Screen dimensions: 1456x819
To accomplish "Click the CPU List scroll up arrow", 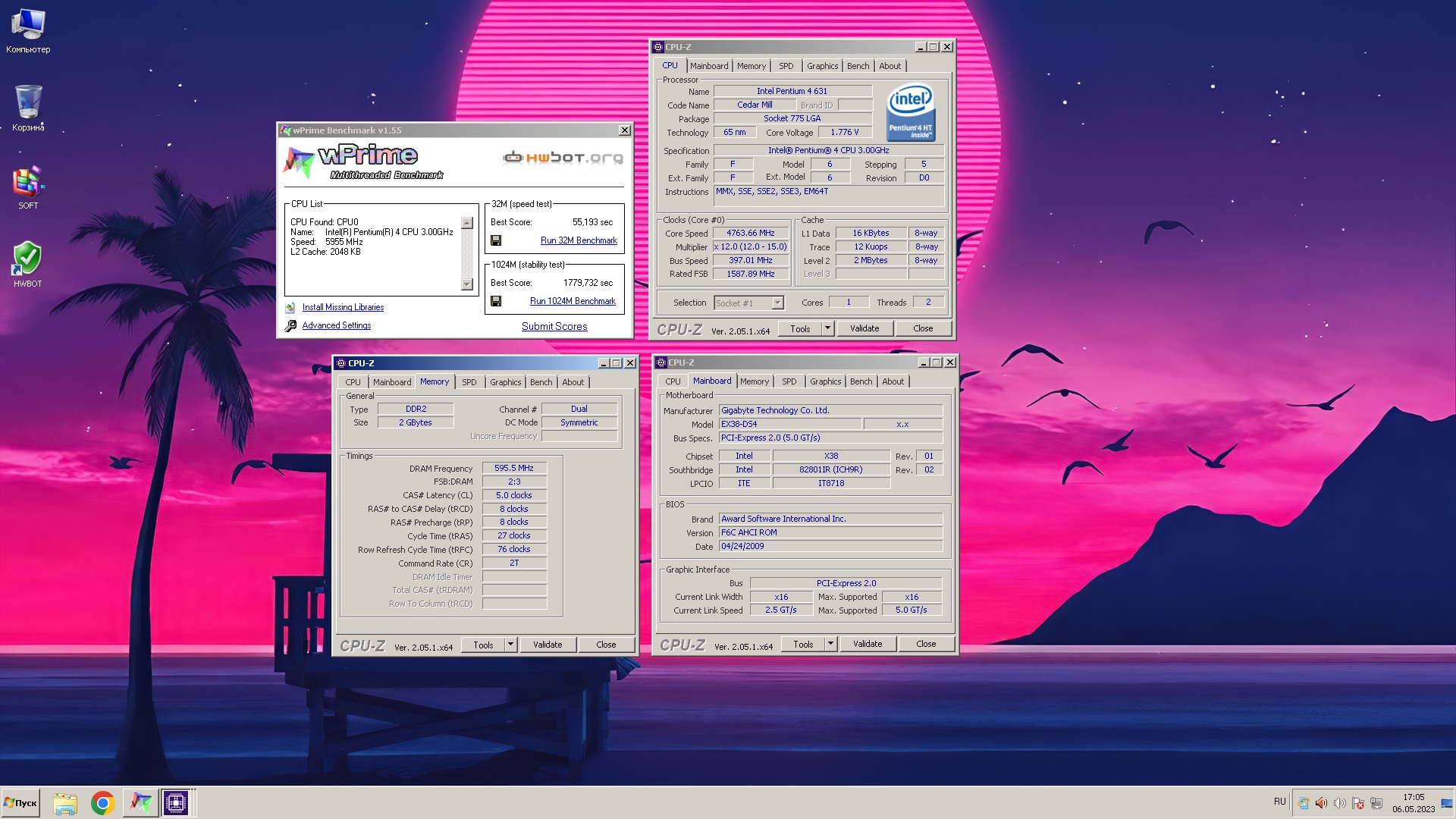I will (467, 223).
